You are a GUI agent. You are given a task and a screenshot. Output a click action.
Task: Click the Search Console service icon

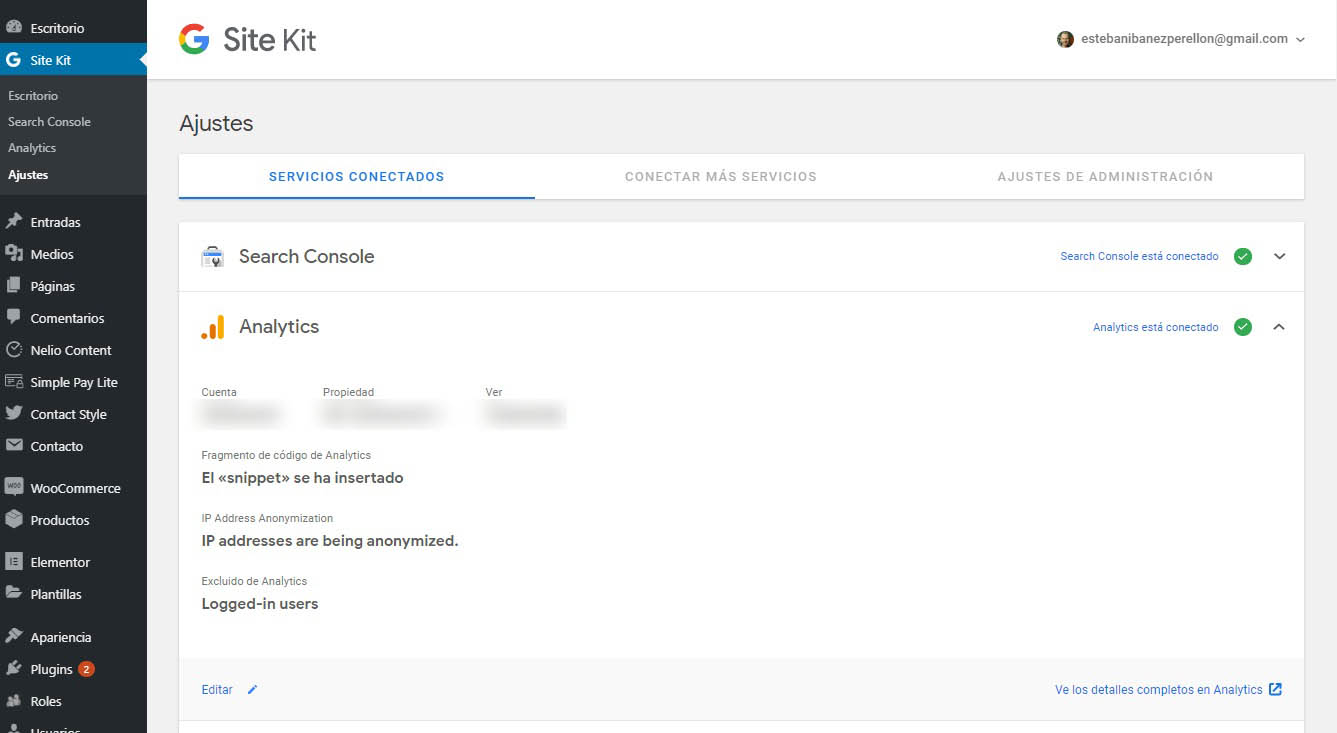212,257
